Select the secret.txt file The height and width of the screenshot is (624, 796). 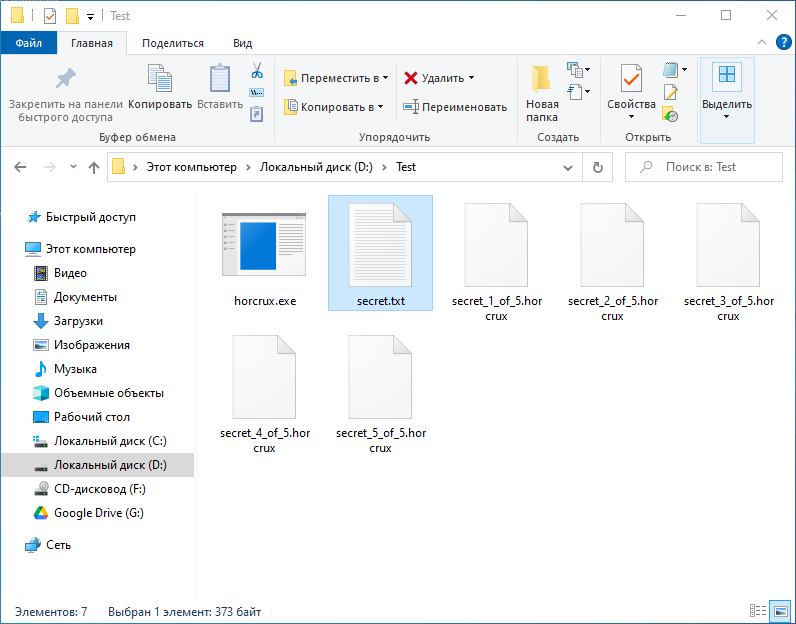(381, 253)
